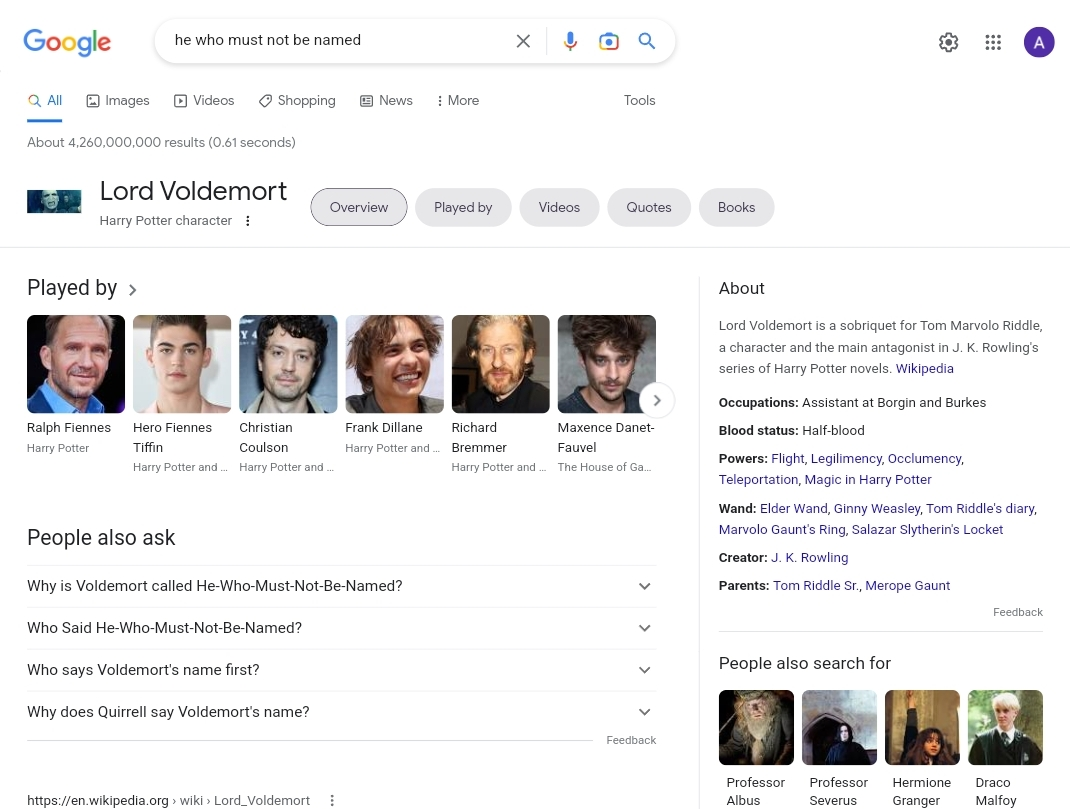Switch to the Videos search tab
This screenshot has height=809, width=1070.
click(x=204, y=101)
